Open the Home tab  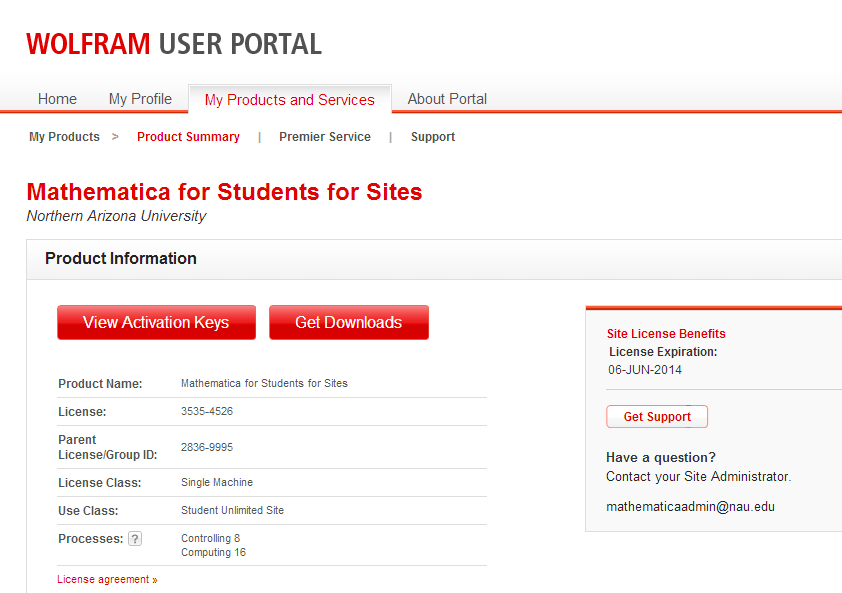[x=57, y=99]
